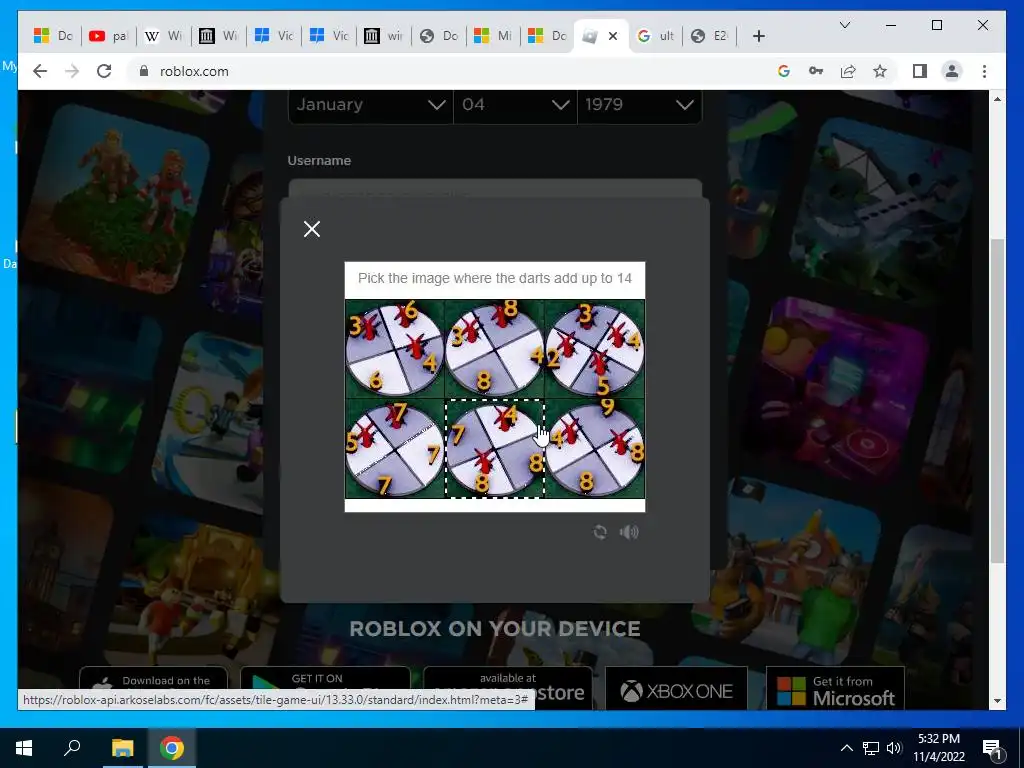Close the active Roblox tab
Viewport: 1024px width, 768px height.
click(x=613, y=36)
